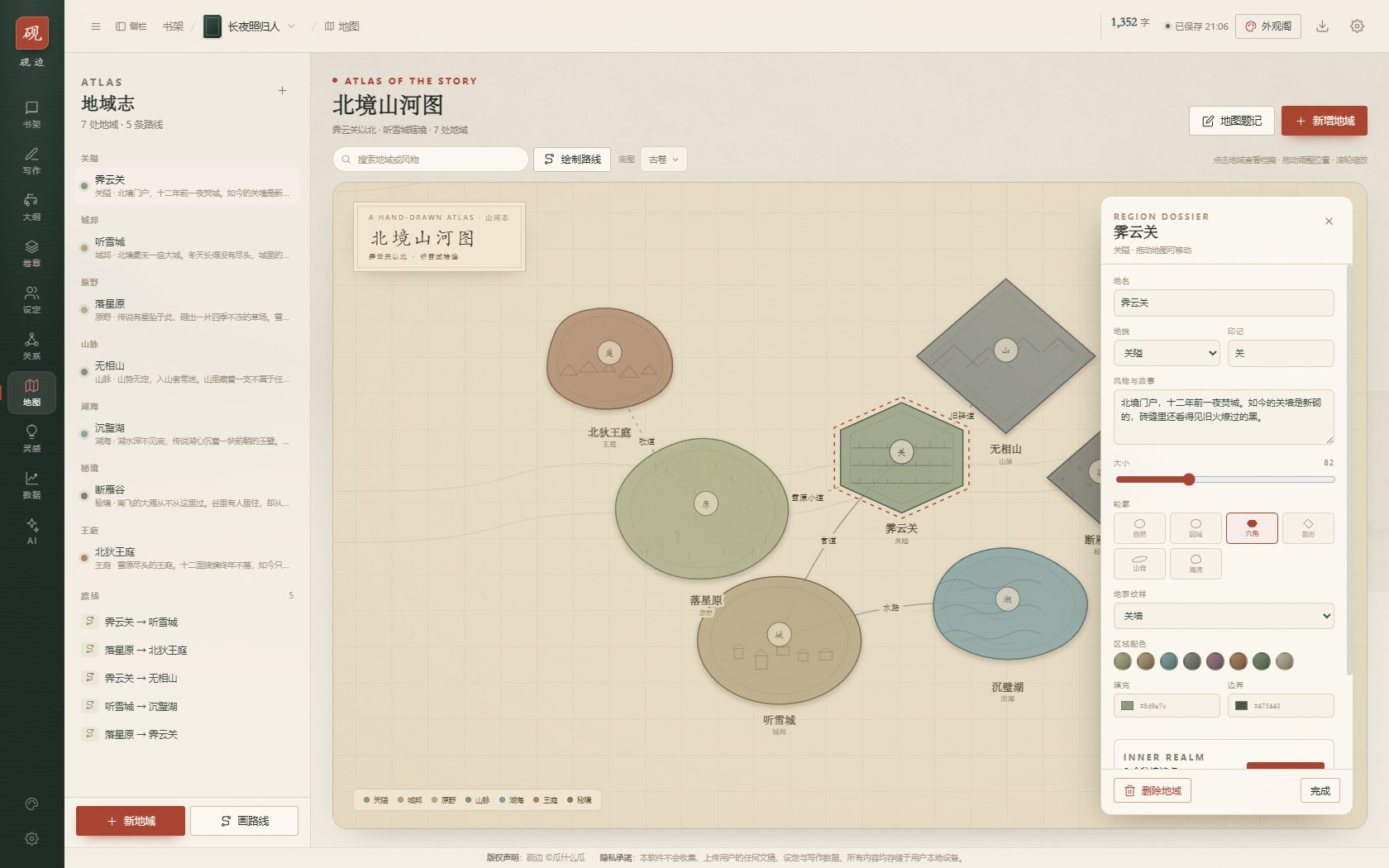Screen dimensions: 1389x868
Task: Select the 圆域 outline shape
Action: tap(1196, 527)
